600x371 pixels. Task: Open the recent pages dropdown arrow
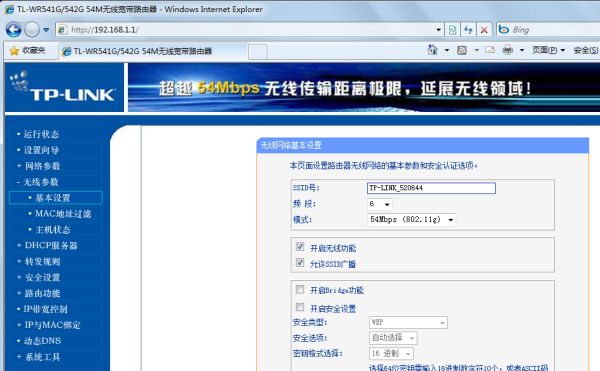pyautogui.click(x=46, y=30)
